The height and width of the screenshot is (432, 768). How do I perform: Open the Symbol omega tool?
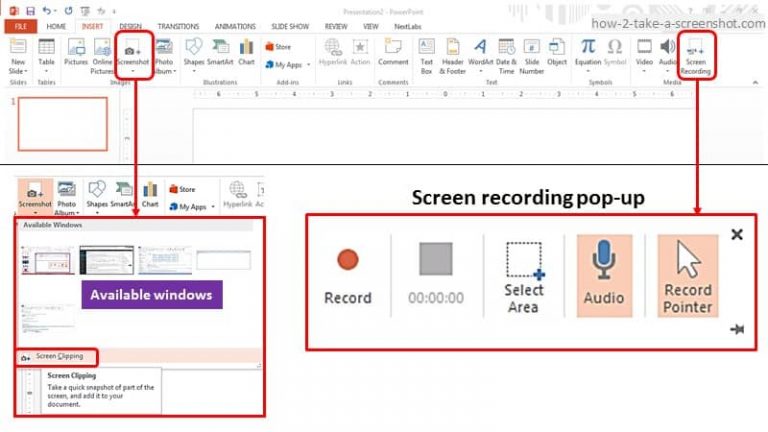point(615,52)
